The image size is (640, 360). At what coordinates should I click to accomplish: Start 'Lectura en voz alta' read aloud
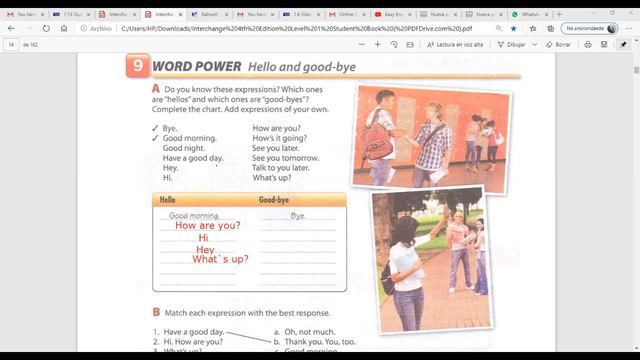455,44
